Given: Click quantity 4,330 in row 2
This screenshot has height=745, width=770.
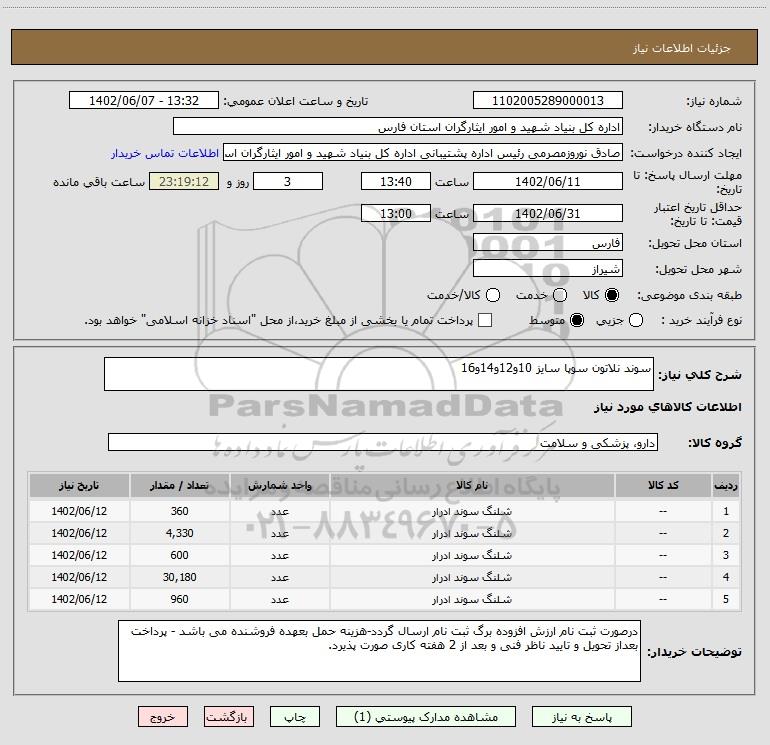Looking at the screenshot, I should click(x=179, y=533).
